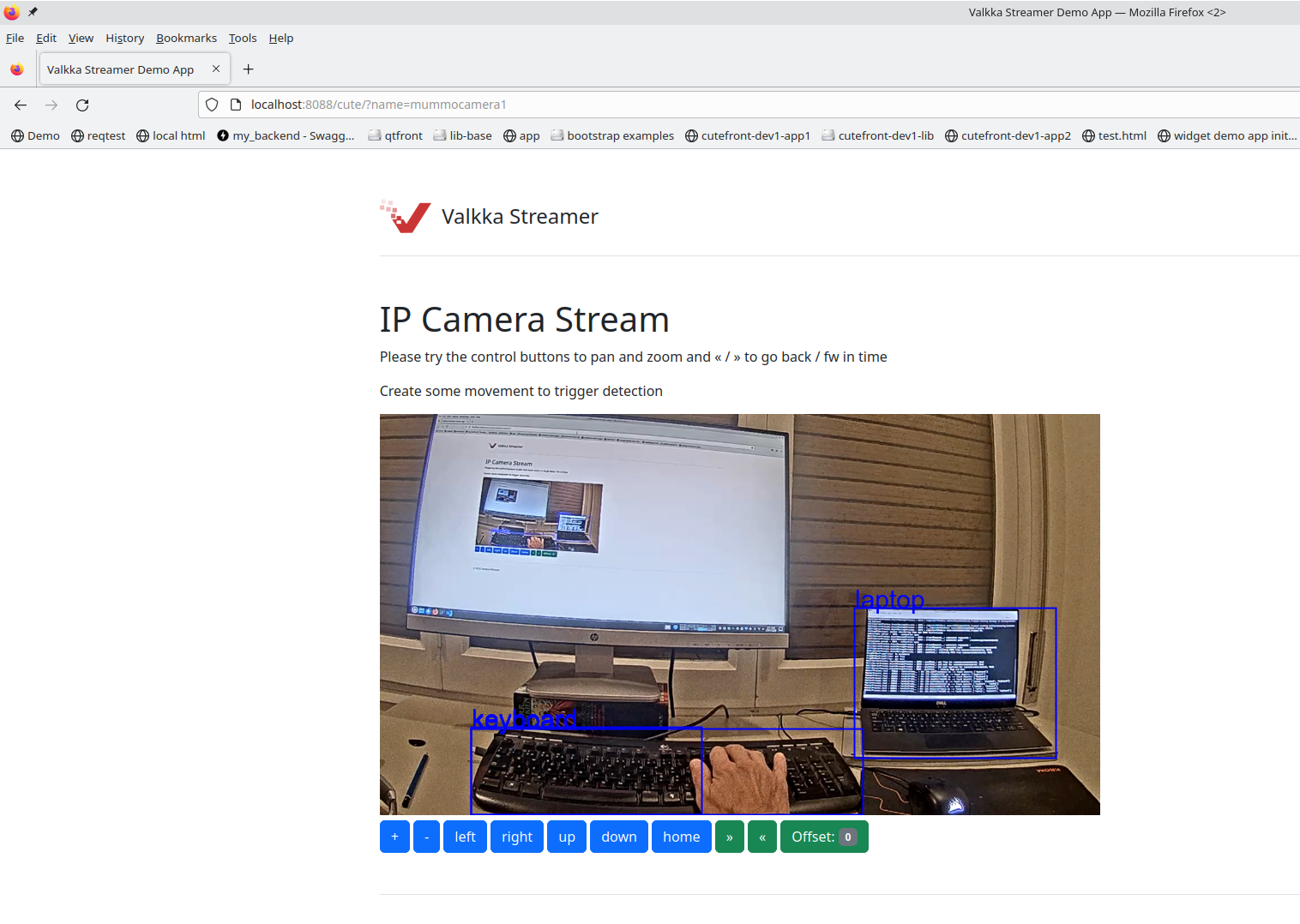Click the zoom in plus button
The height and width of the screenshot is (924, 1300).
point(394,837)
